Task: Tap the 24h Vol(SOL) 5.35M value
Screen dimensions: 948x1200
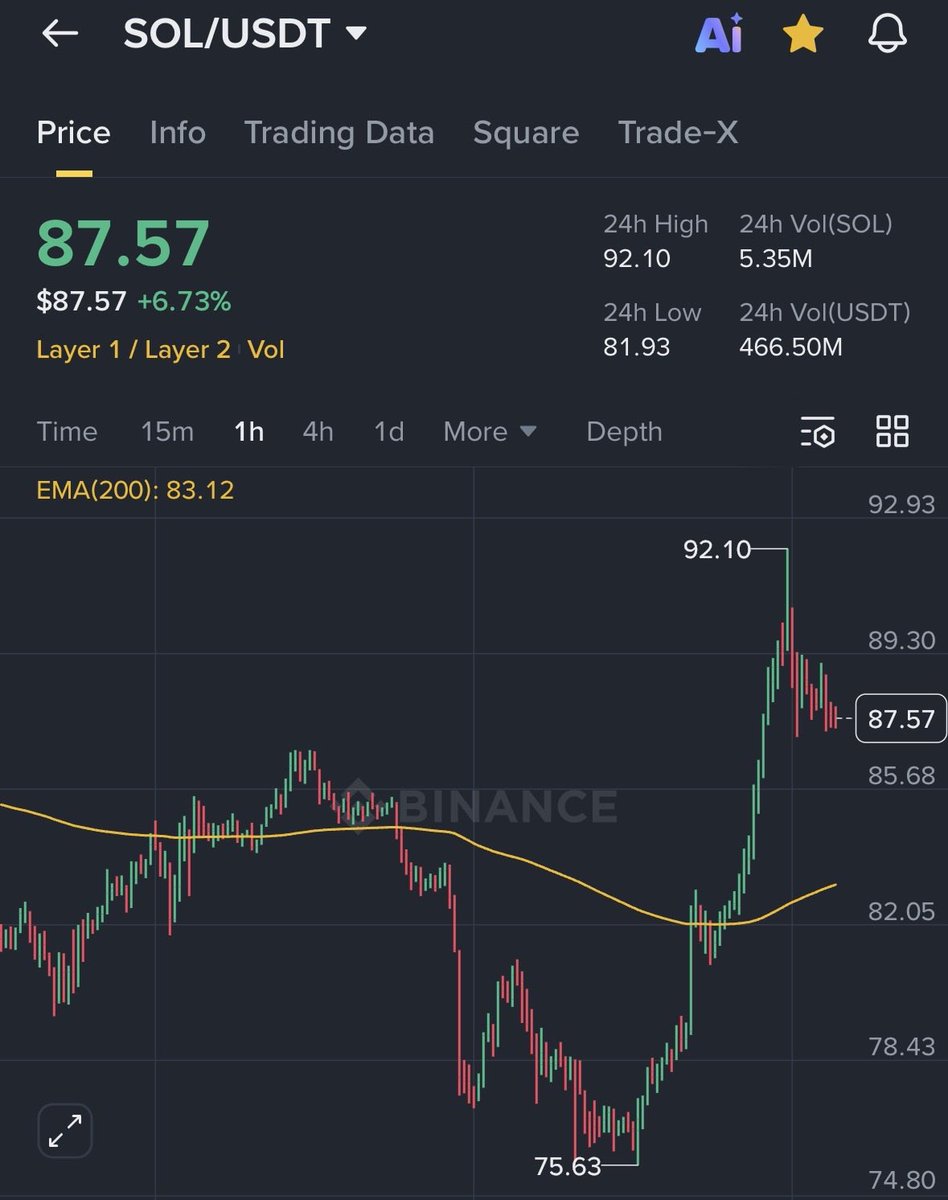Action: [x=776, y=259]
